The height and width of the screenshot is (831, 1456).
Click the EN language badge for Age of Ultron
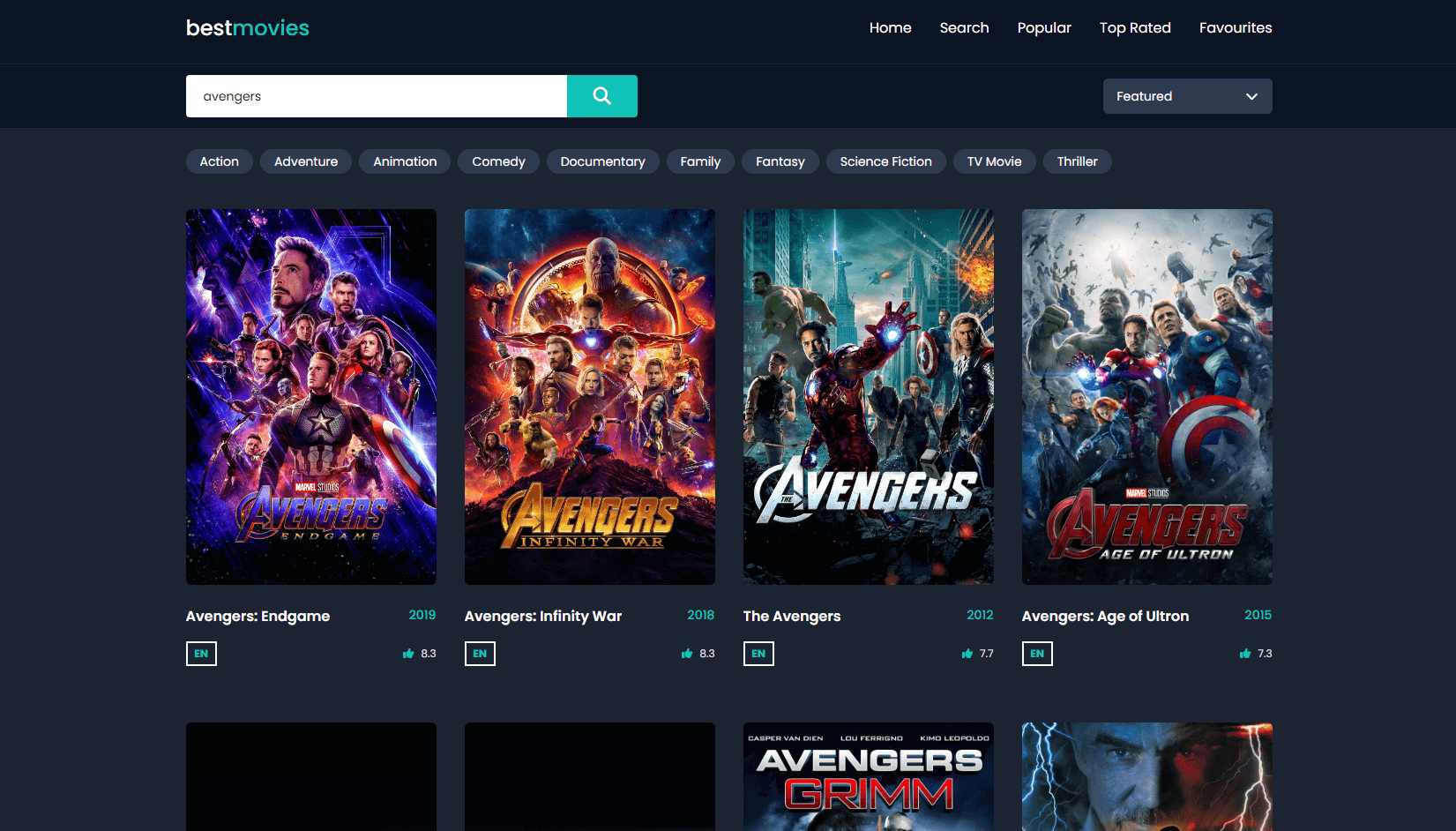[1037, 654]
